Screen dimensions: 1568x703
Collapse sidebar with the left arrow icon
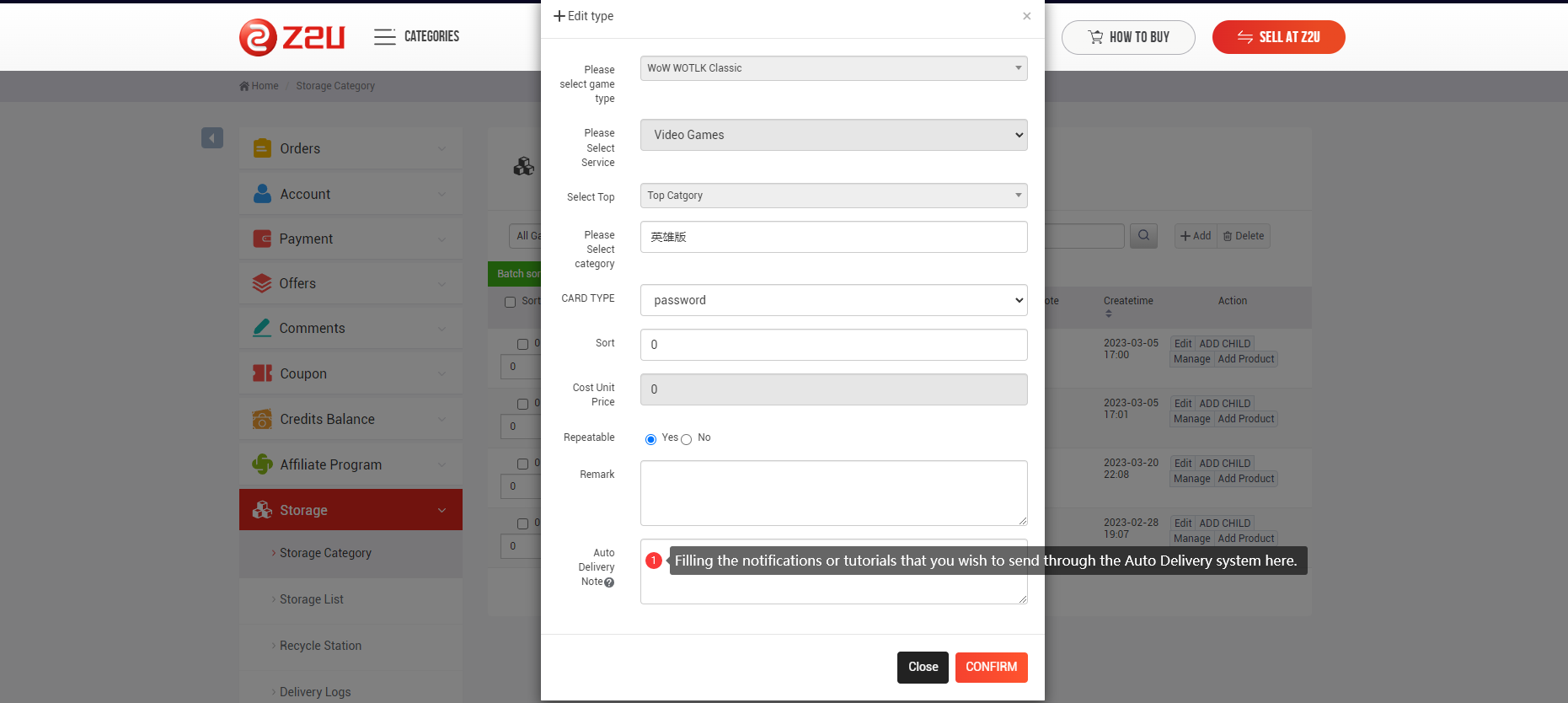tap(212, 138)
